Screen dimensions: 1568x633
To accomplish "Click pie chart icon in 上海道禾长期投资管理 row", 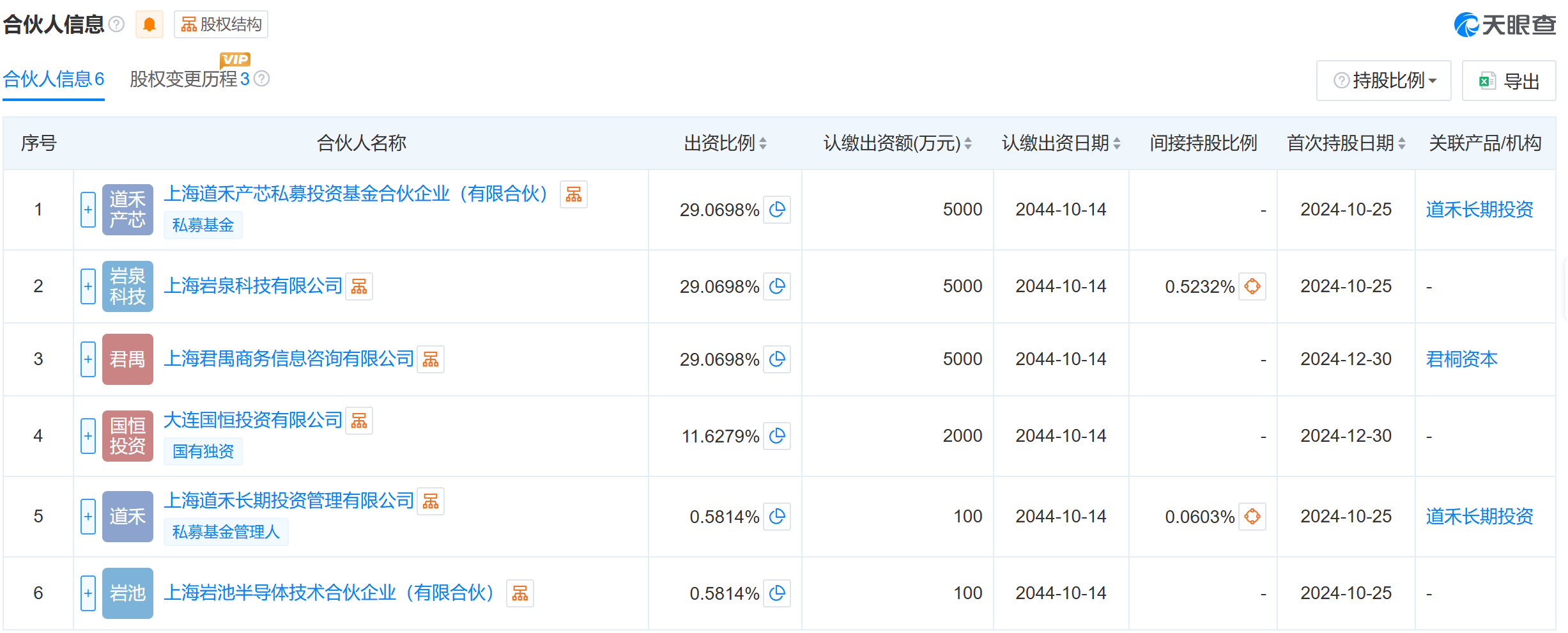I will (777, 517).
